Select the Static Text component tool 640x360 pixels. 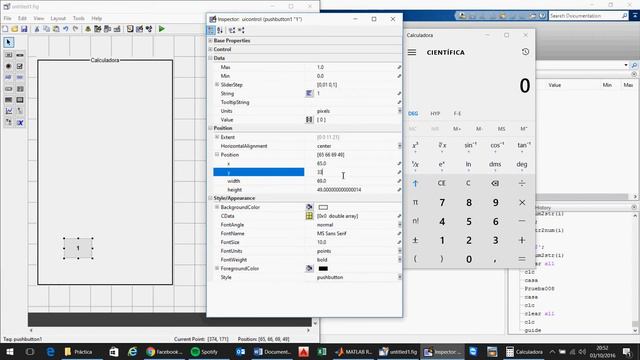pos(20,77)
